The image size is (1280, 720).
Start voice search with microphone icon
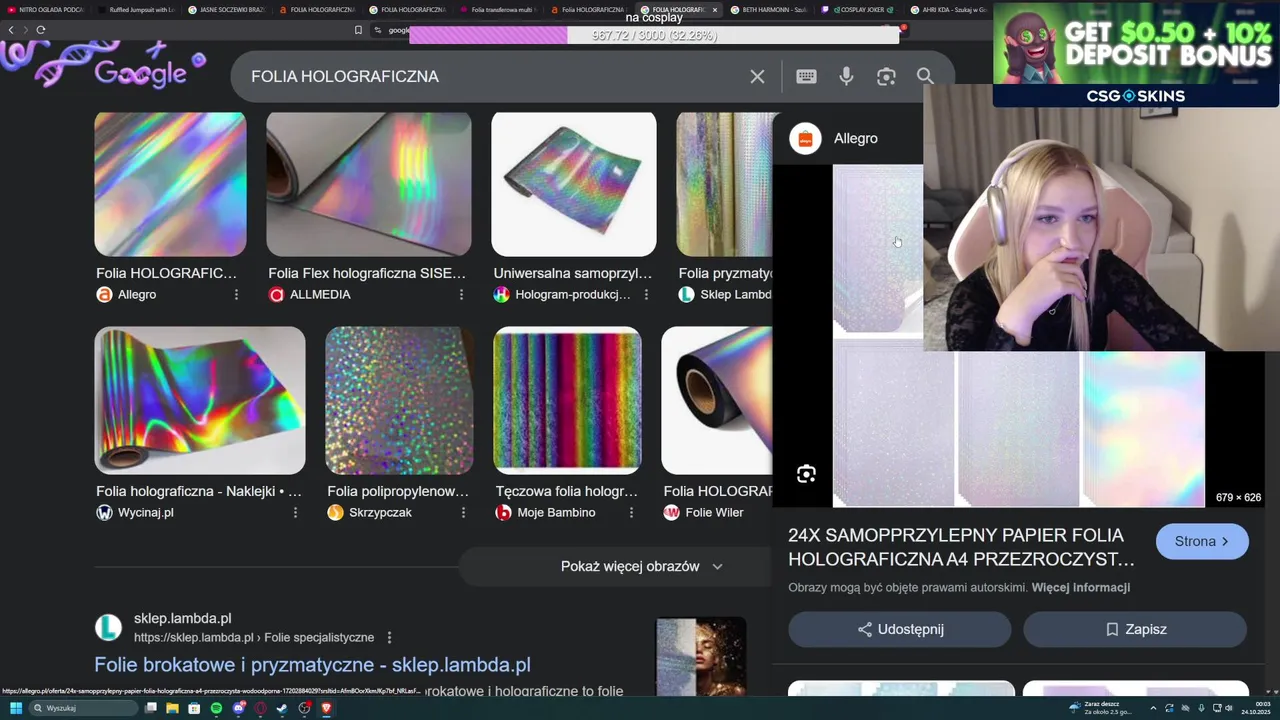coord(846,76)
